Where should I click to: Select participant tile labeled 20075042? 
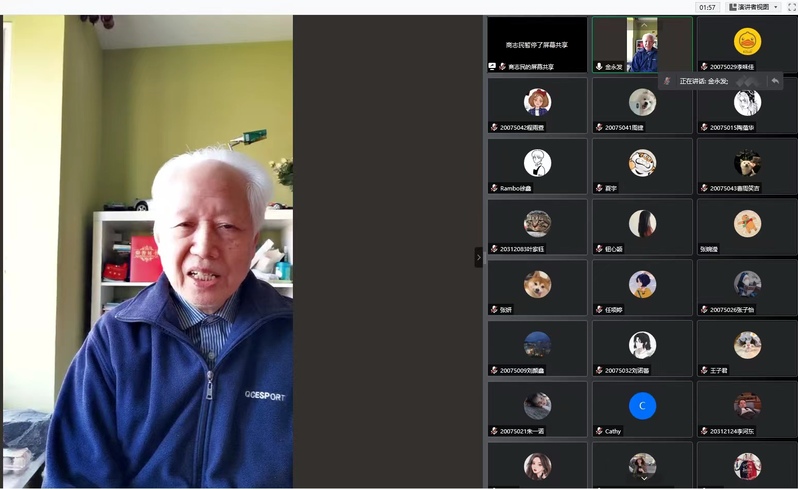tap(537, 105)
